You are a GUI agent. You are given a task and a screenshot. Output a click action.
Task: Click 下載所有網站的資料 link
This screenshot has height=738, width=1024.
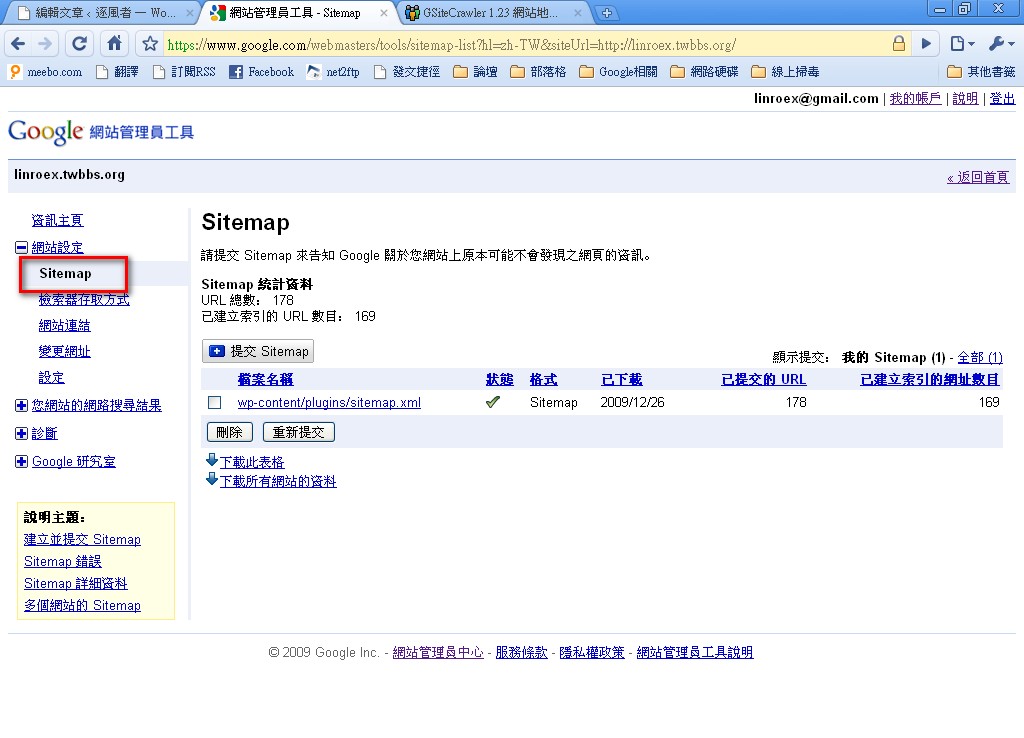[278, 481]
